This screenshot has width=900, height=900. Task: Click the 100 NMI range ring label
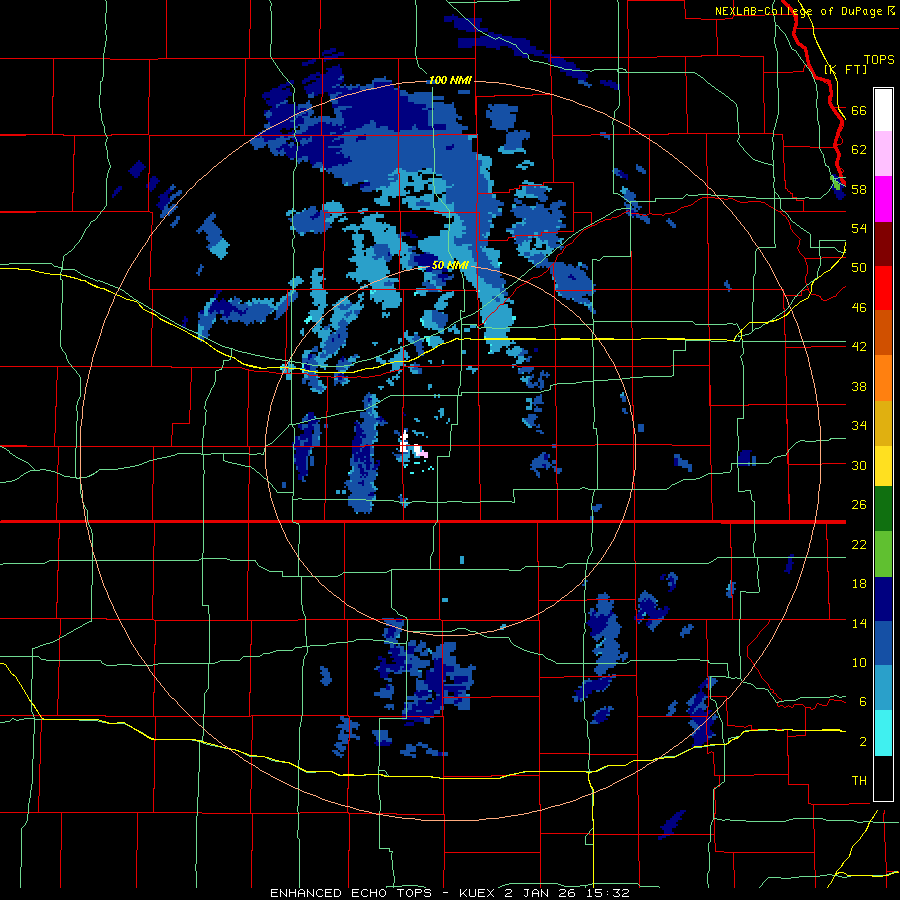click(451, 80)
